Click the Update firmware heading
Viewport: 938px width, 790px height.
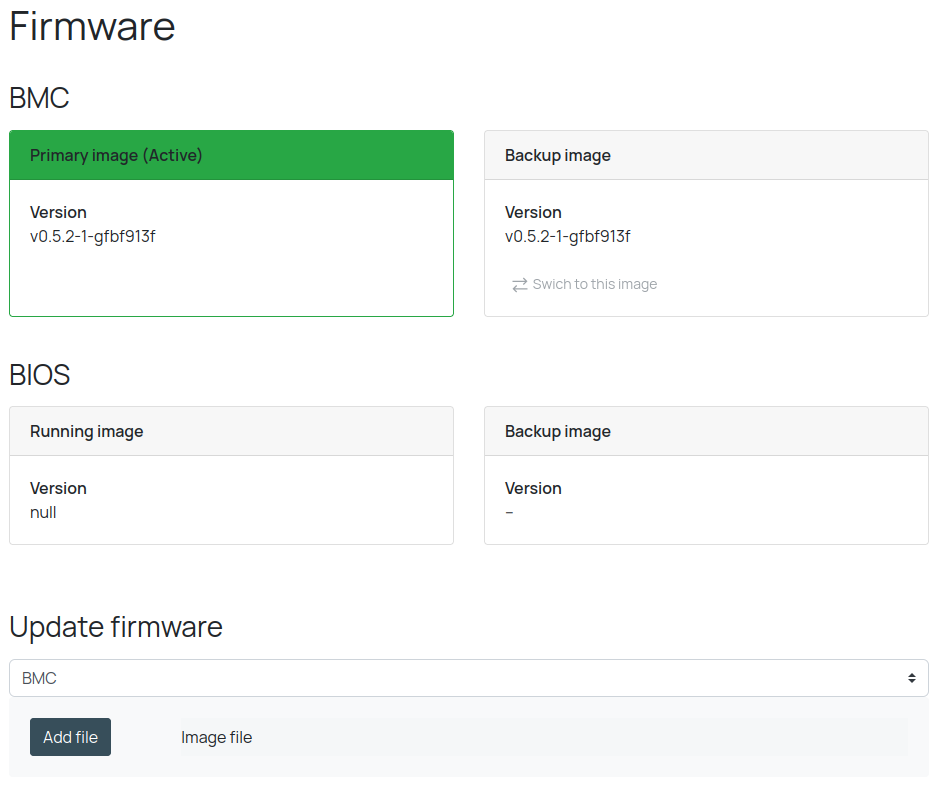tap(116, 627)
